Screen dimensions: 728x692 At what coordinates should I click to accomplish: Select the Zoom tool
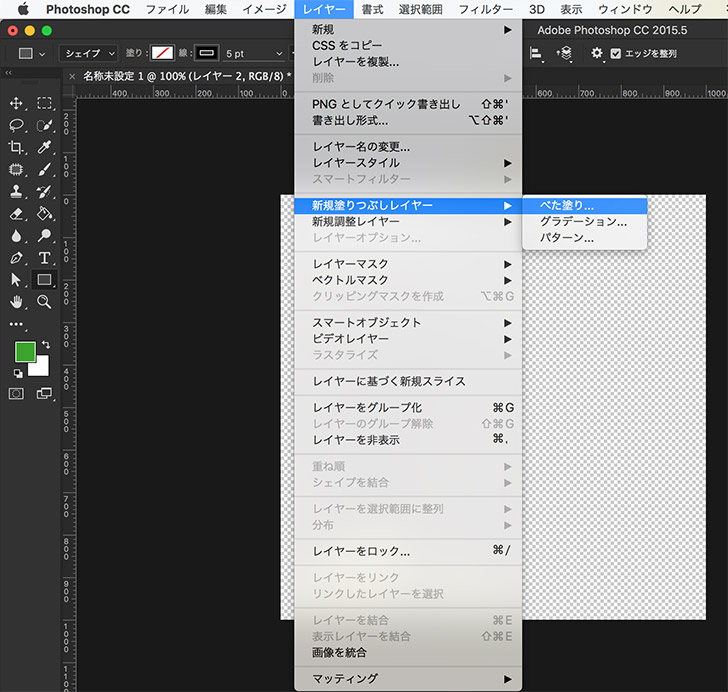[x=45, y=302]
